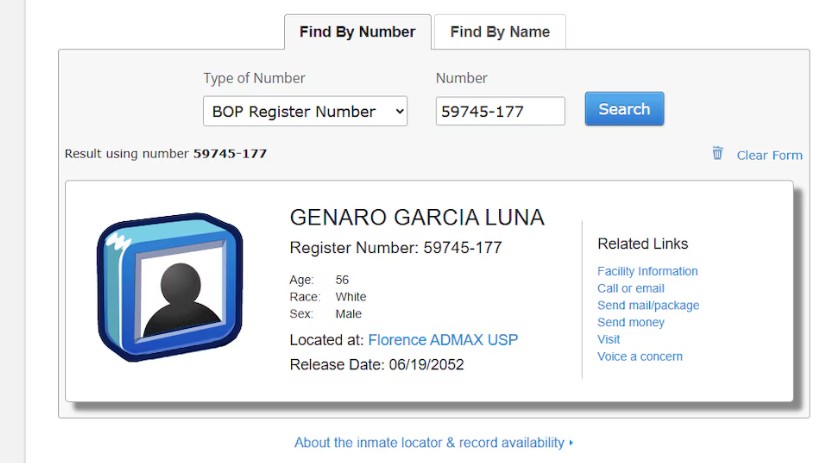Open the Send mail/package link

648,305
